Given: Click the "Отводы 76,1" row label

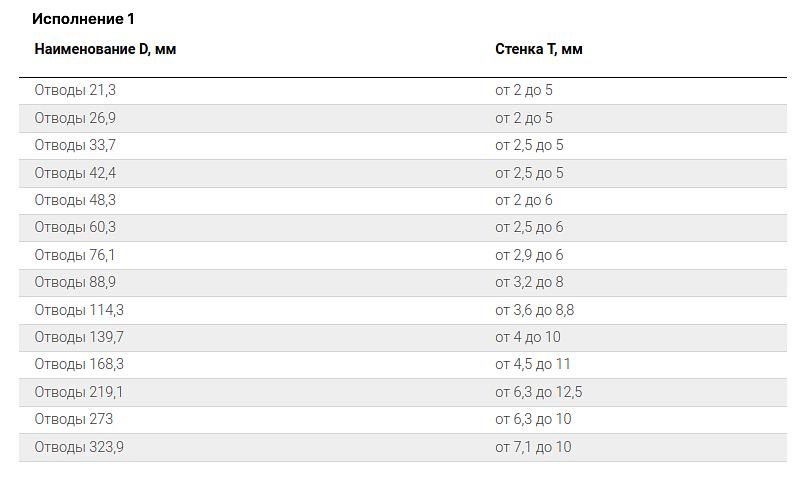Looking at the screenshot, I should [x=75, y=255].
